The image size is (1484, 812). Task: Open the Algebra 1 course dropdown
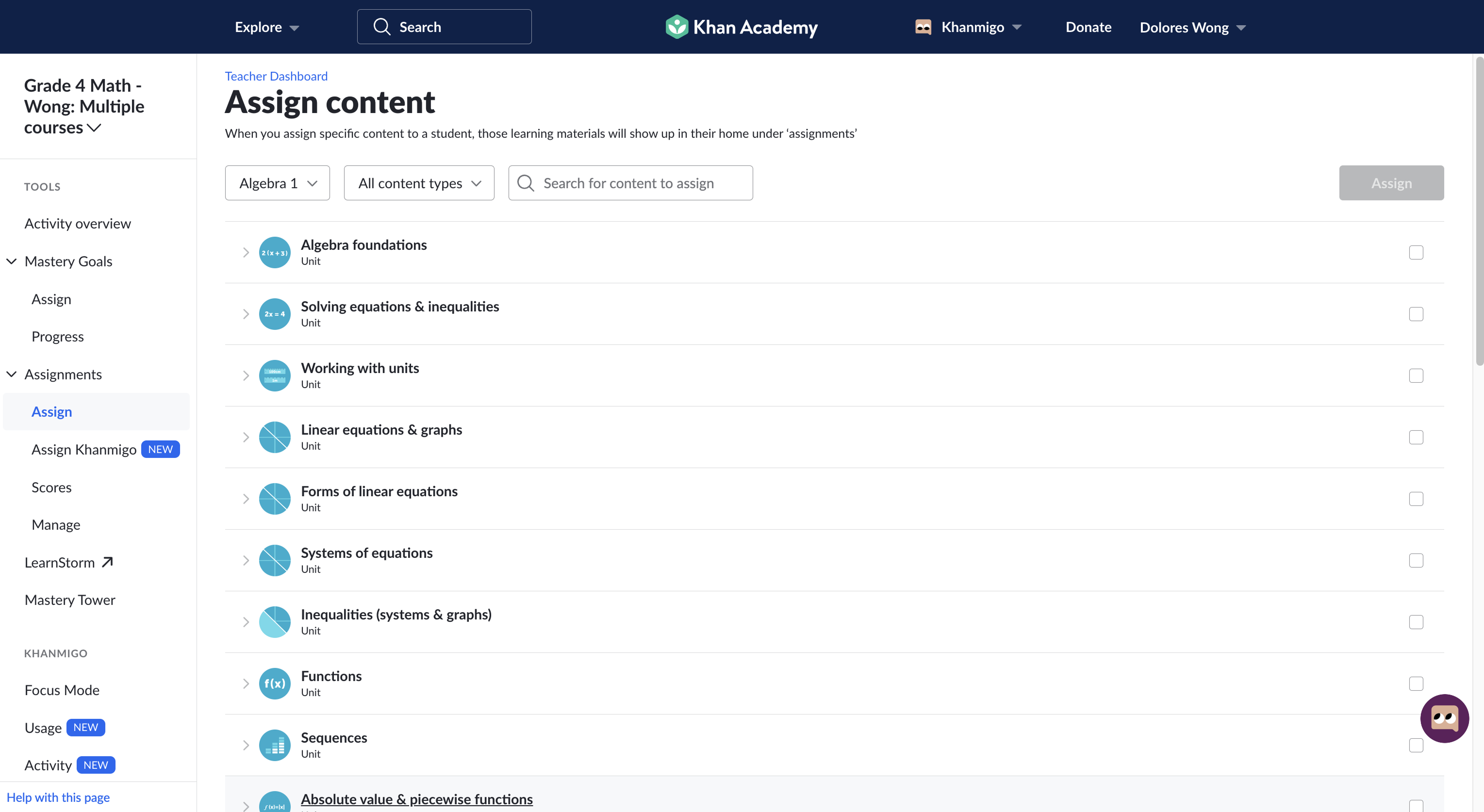click(277, 183)
